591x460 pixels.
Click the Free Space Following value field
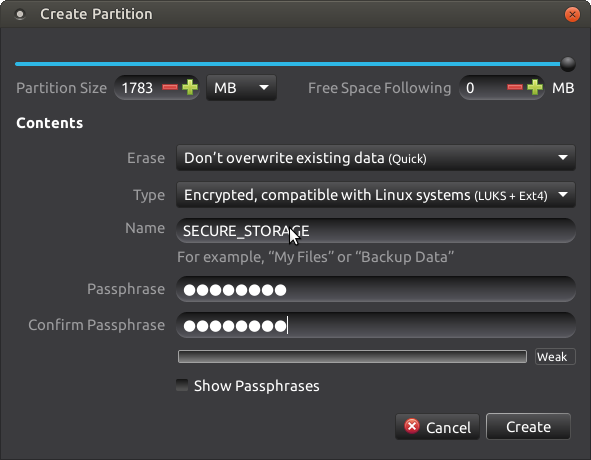482,87
